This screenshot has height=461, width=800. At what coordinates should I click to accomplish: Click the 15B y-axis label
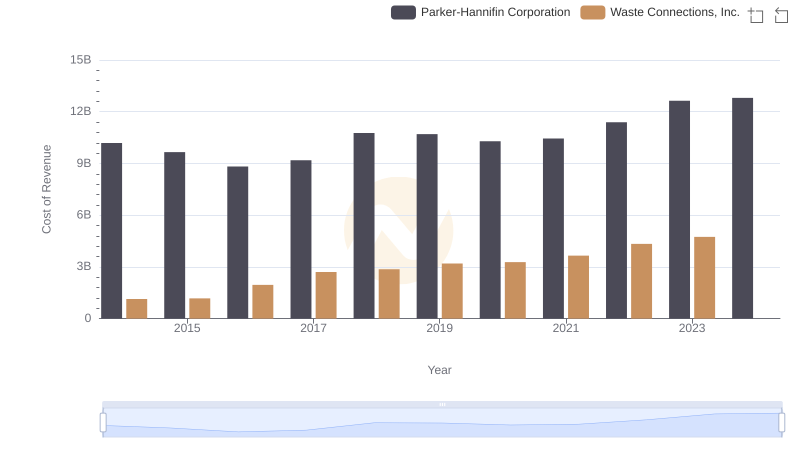tap(81, 60)
